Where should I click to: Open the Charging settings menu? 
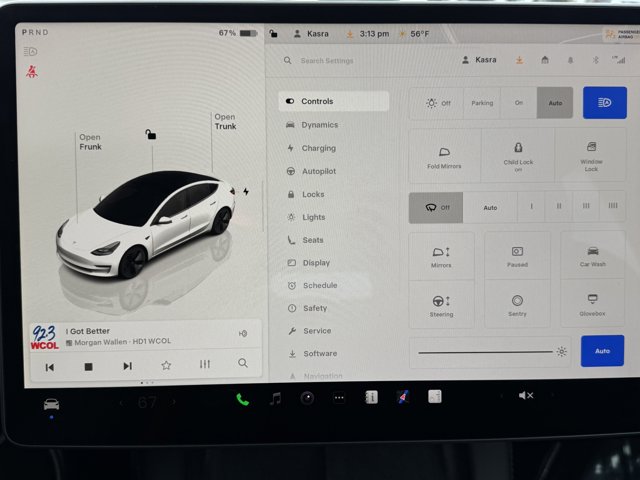(x=311, y=148)
